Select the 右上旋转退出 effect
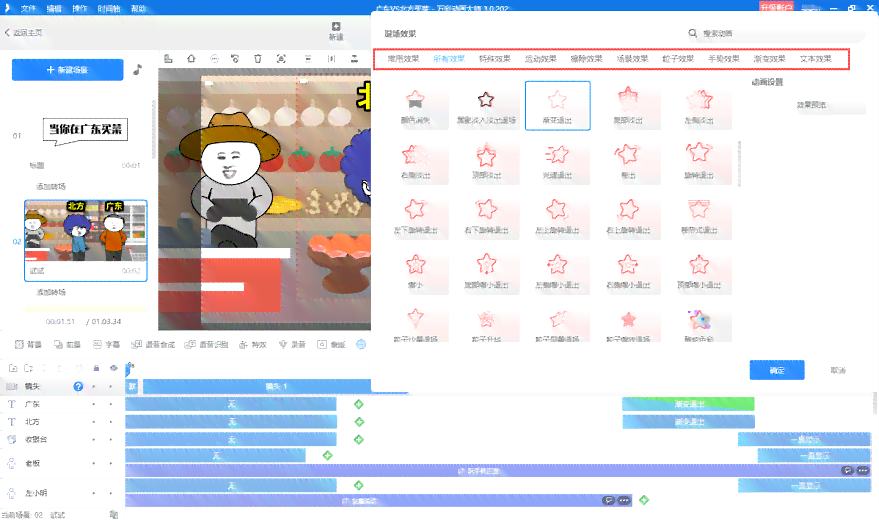Viewport: 879px width, 520px height. [628, 216]
